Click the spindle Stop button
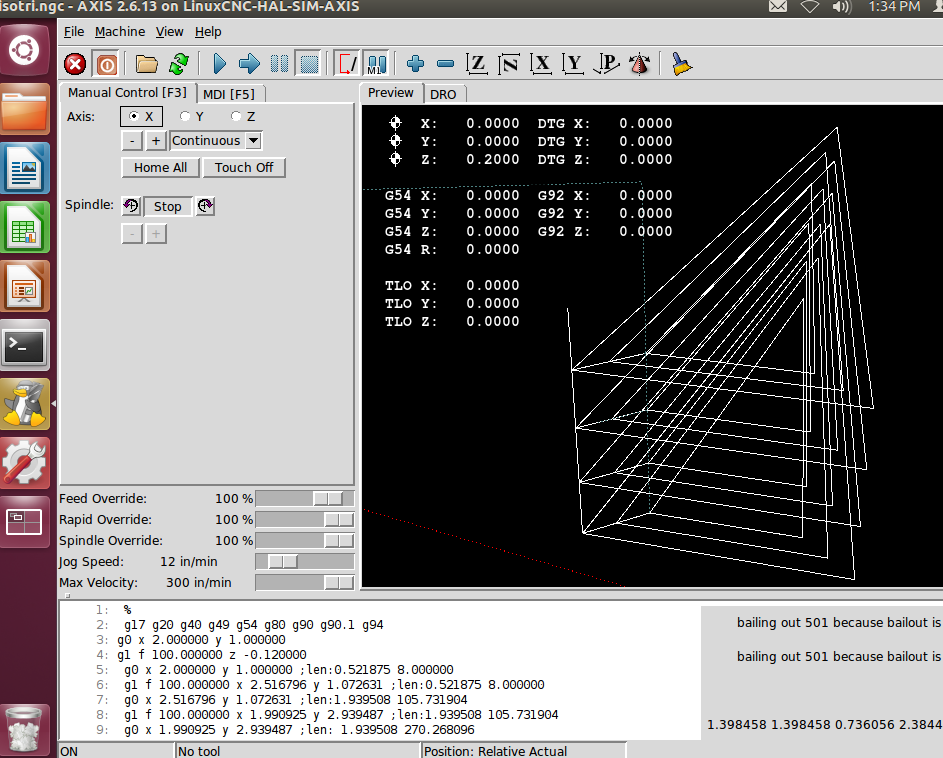The image size is (943, 758). (x=168, y=206)
